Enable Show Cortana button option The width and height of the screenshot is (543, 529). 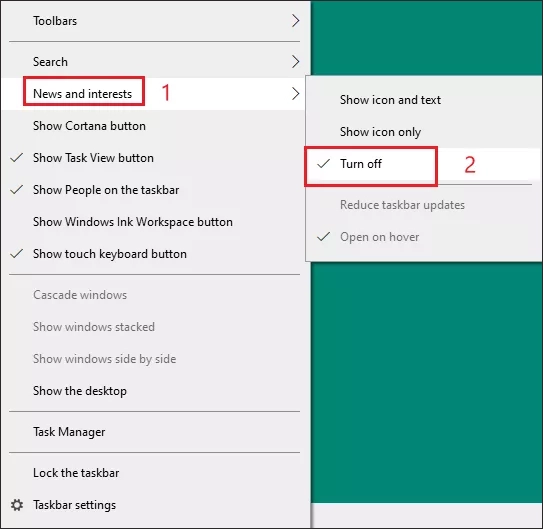coord(153,126)
